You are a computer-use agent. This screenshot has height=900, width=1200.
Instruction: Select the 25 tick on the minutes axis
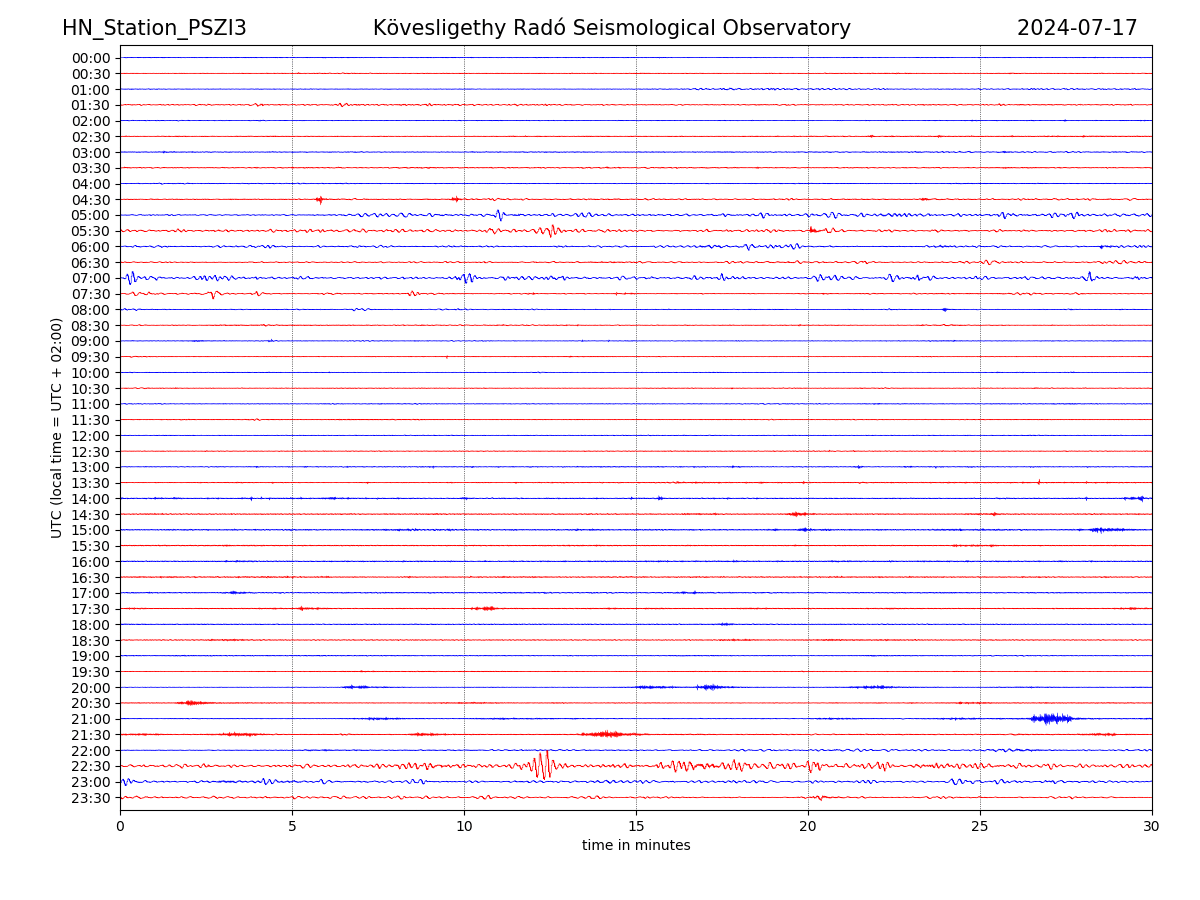[980, 827]
